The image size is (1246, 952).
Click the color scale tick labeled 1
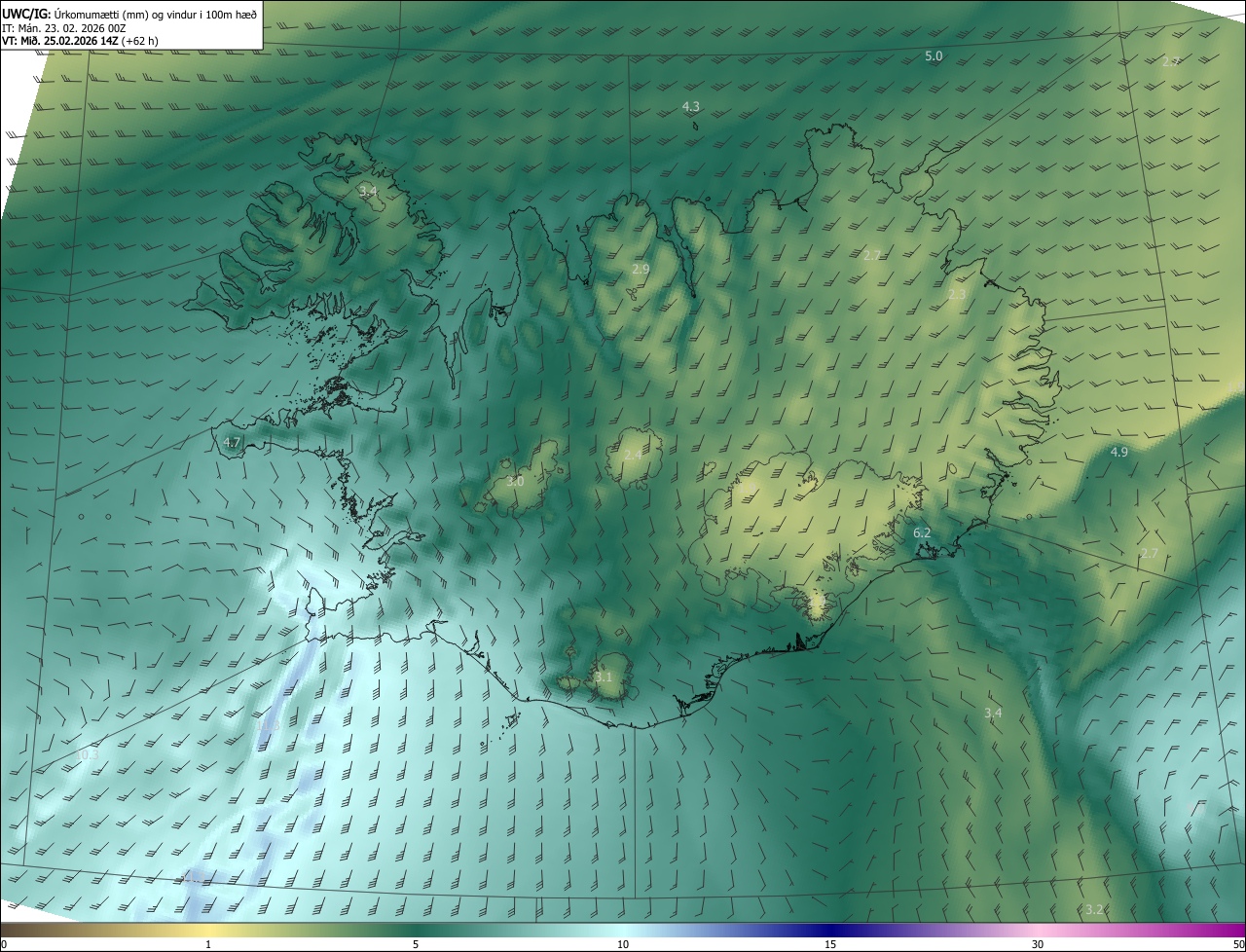(208, 944)
